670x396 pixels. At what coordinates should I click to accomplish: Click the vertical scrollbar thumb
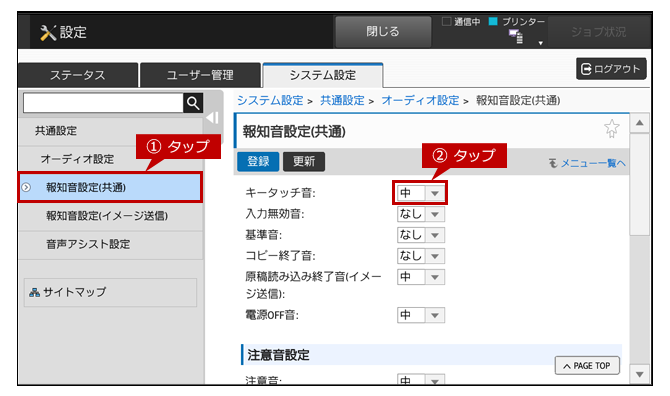click(639, 184)
